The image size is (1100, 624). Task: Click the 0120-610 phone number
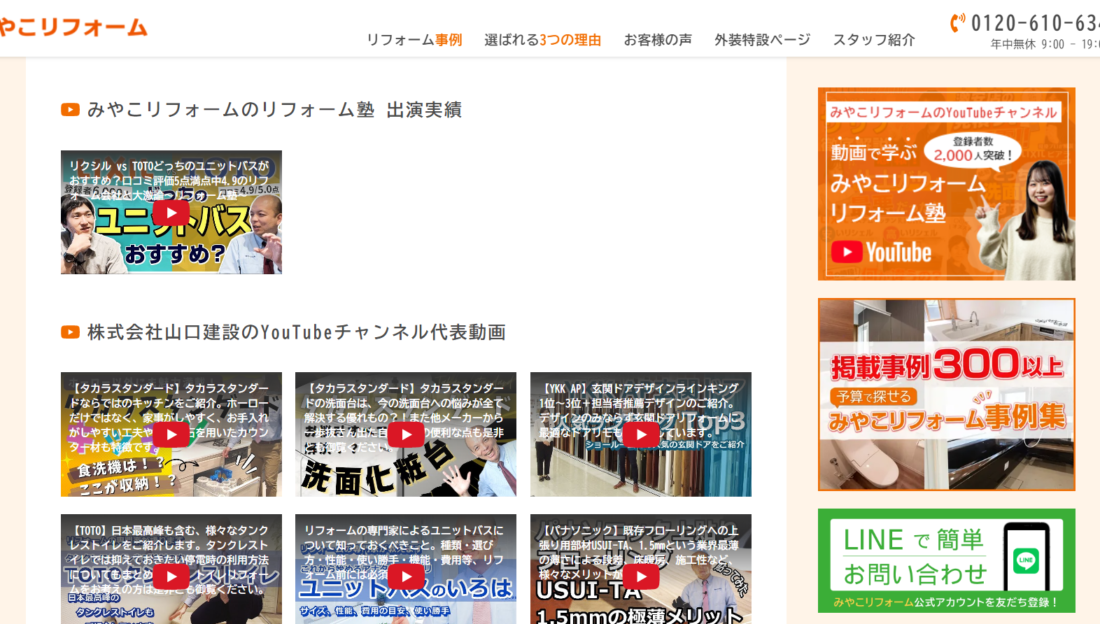pos(1035,23)
